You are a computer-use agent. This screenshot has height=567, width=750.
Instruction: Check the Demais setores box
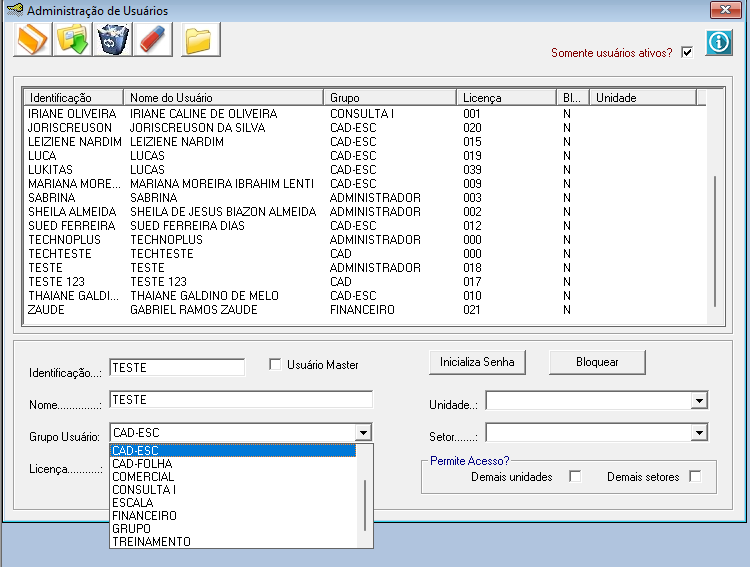695,477
